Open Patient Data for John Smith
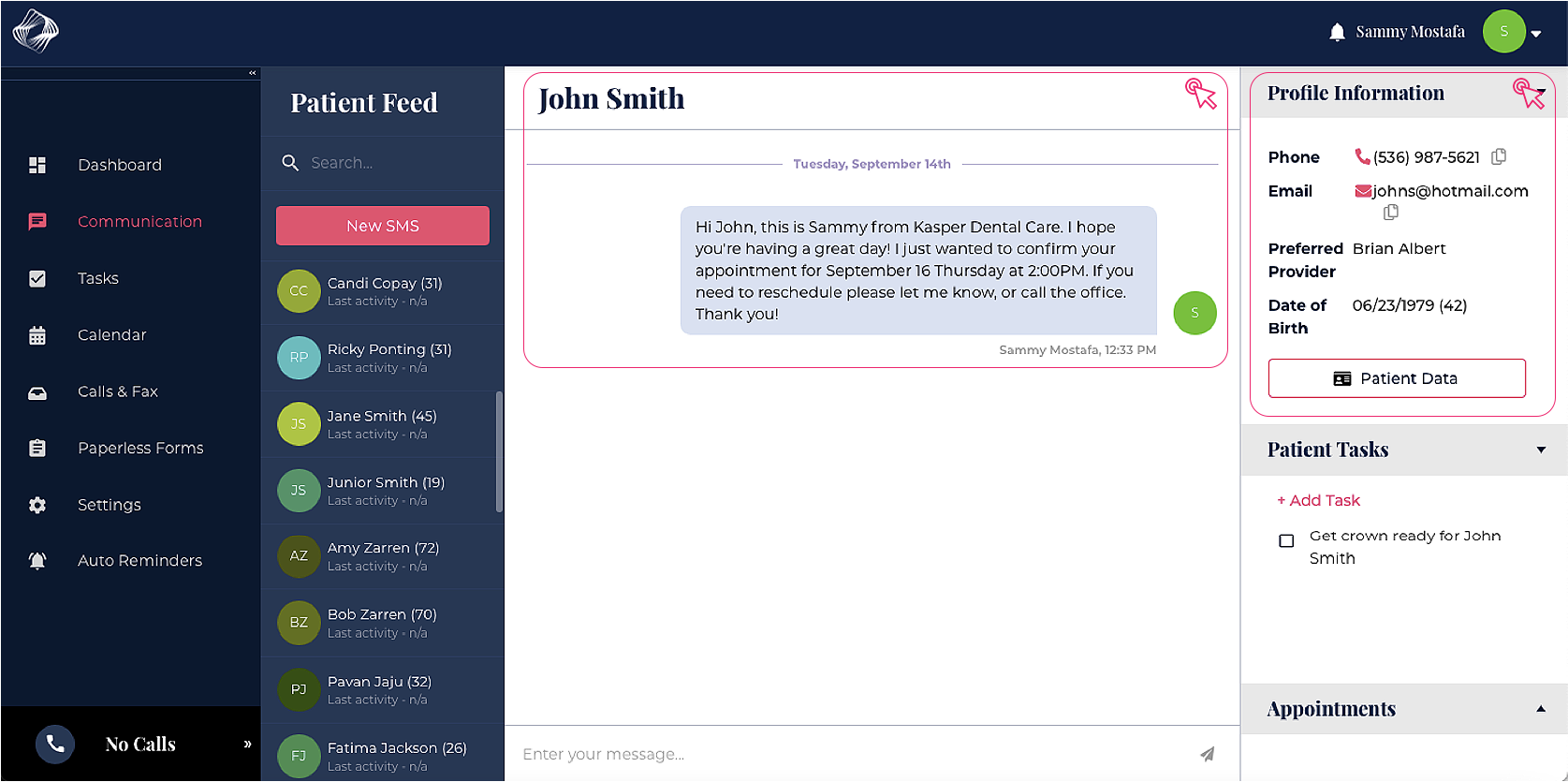The width and height of the screenshot is (1568, 782). pyautogui.click(x=1397, y=378)
